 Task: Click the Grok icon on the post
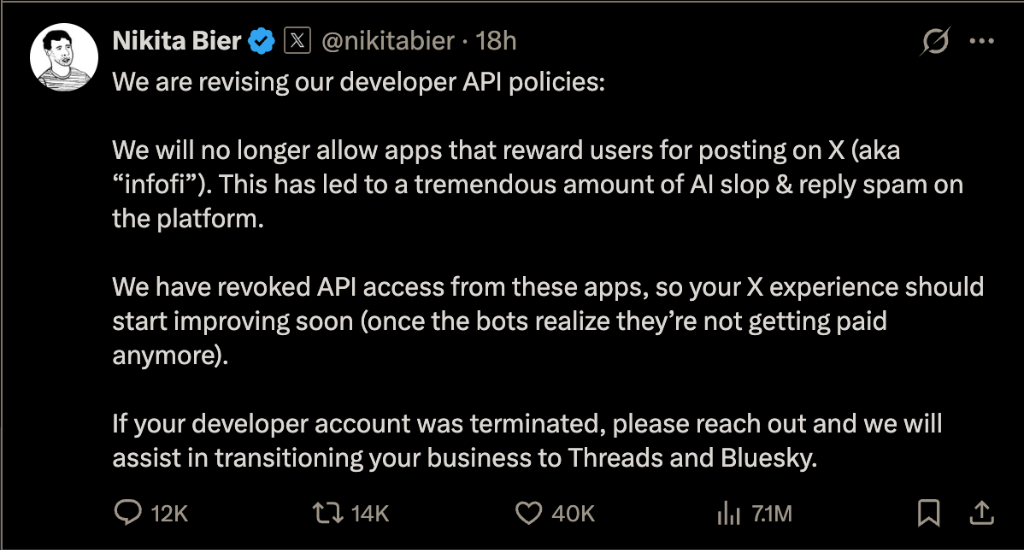click(x=936, y=41)
